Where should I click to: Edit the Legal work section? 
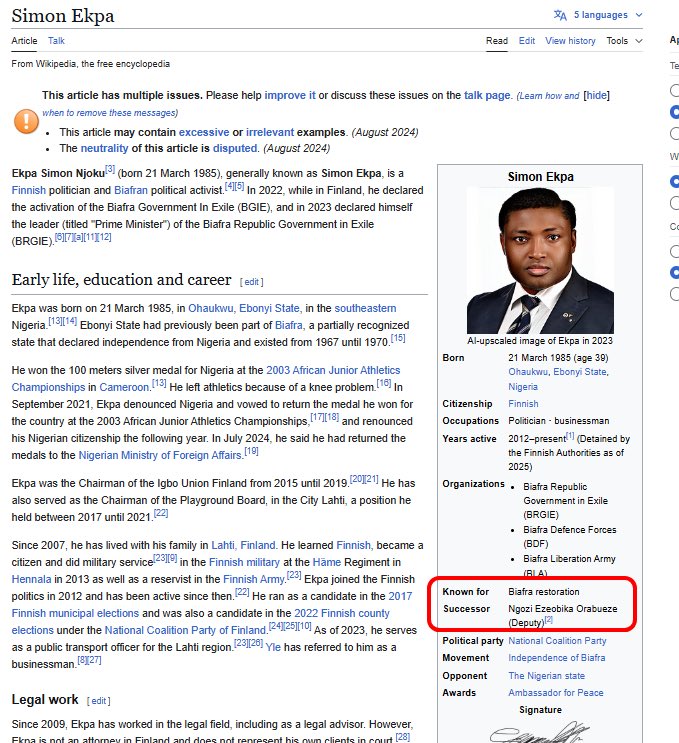pyautogui.click(x=98, y=701)
